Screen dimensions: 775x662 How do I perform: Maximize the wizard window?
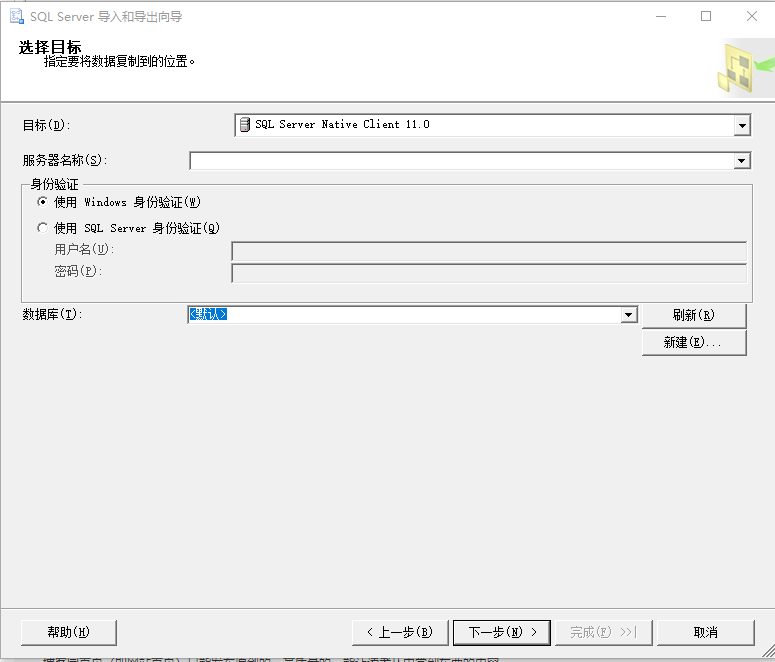tap(706, 16)
